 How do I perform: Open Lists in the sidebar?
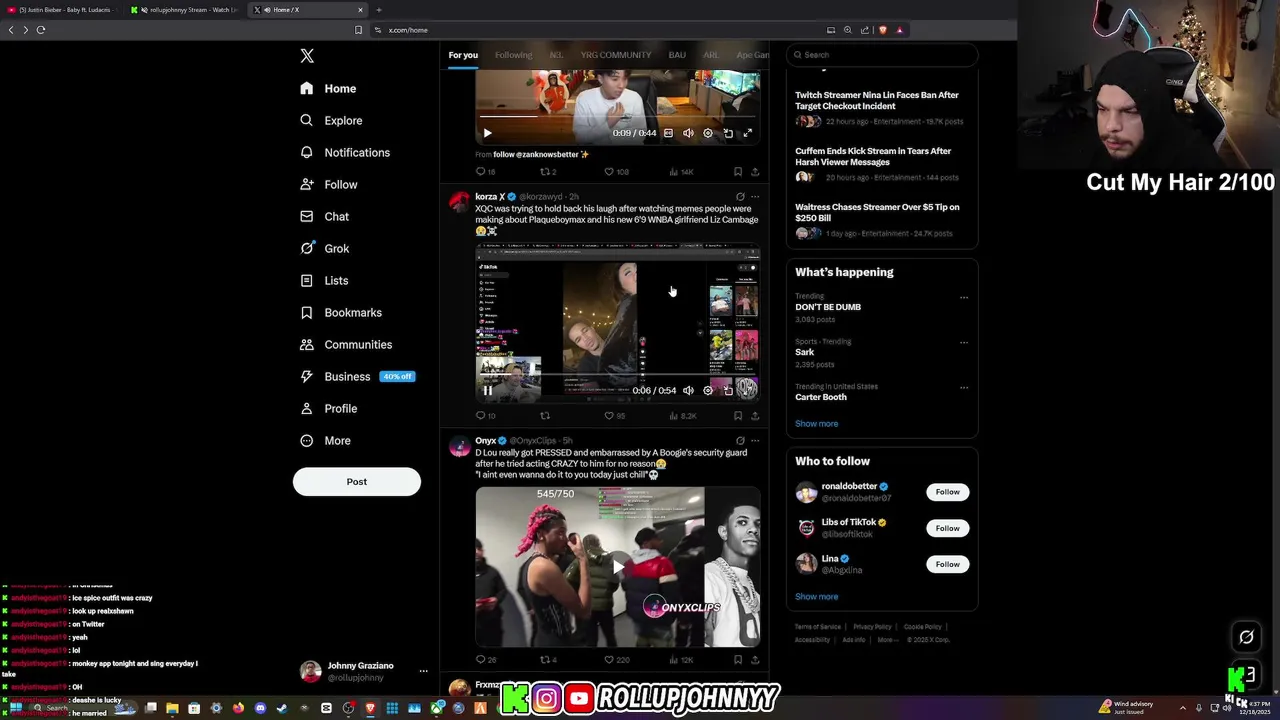click(324, 280)
